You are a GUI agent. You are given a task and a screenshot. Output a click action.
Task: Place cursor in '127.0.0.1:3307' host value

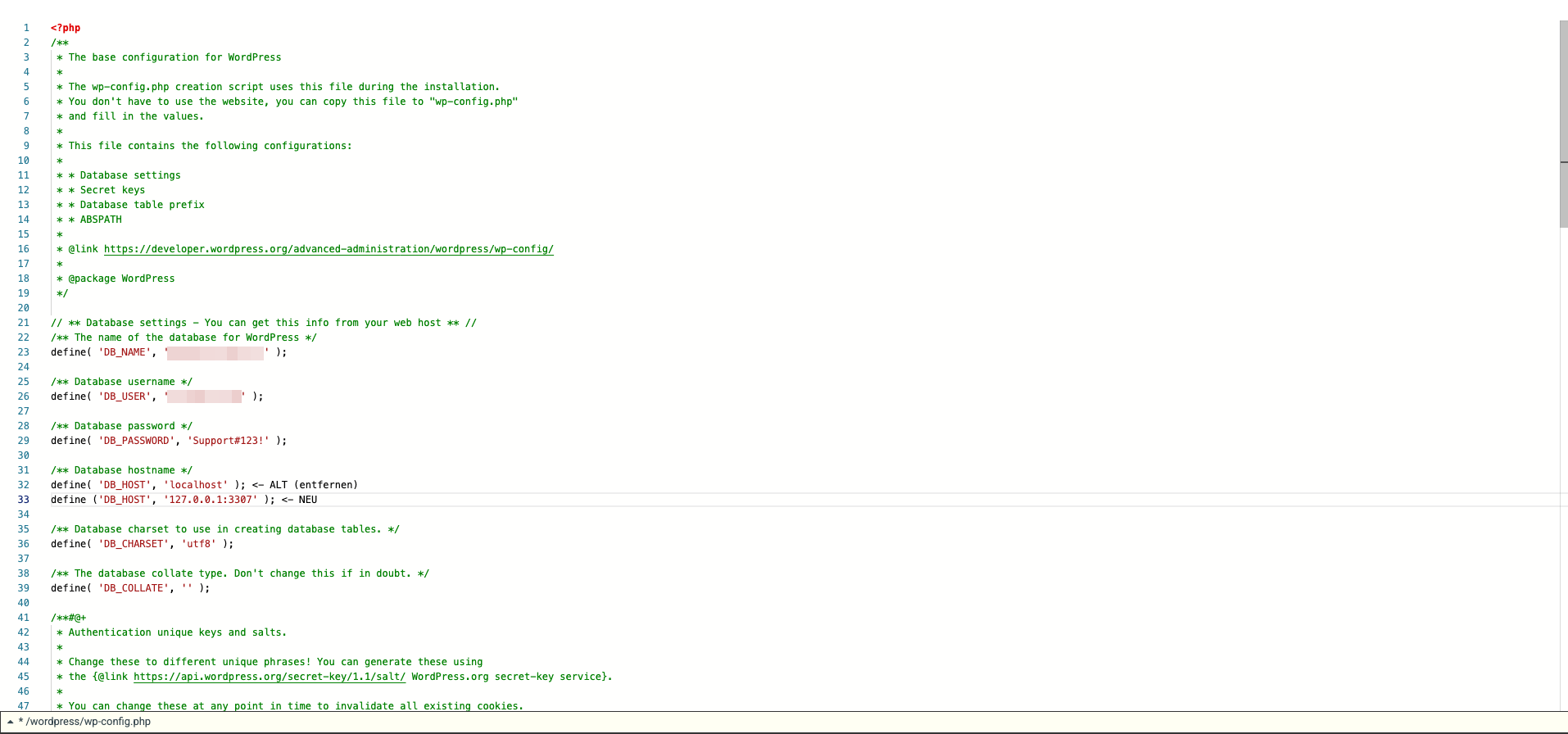coord(211,500)
